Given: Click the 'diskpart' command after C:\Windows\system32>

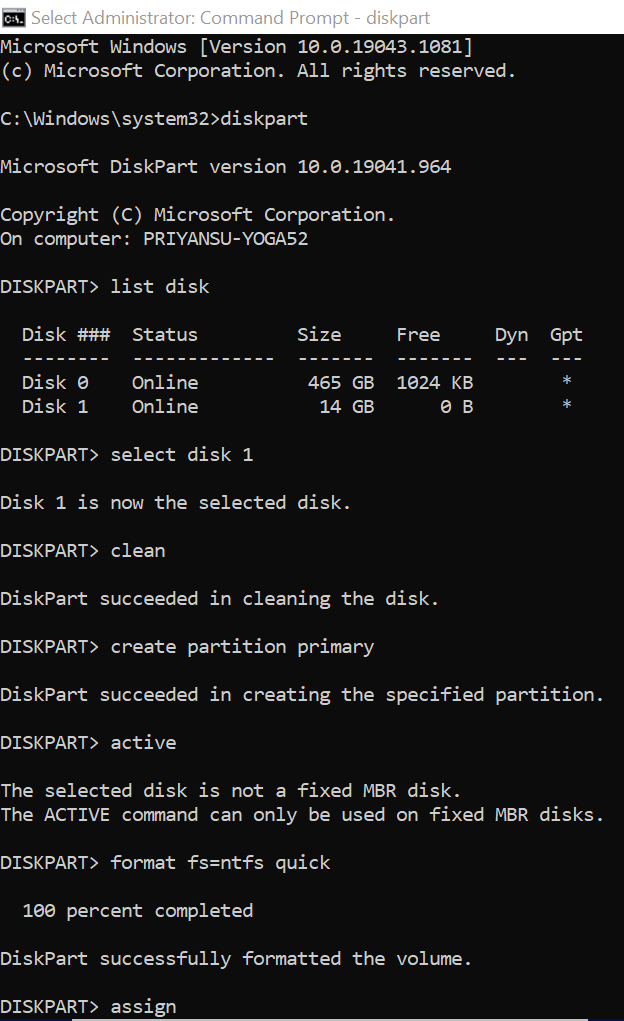Looking at the screenshot, I should [x=264, y=119].
